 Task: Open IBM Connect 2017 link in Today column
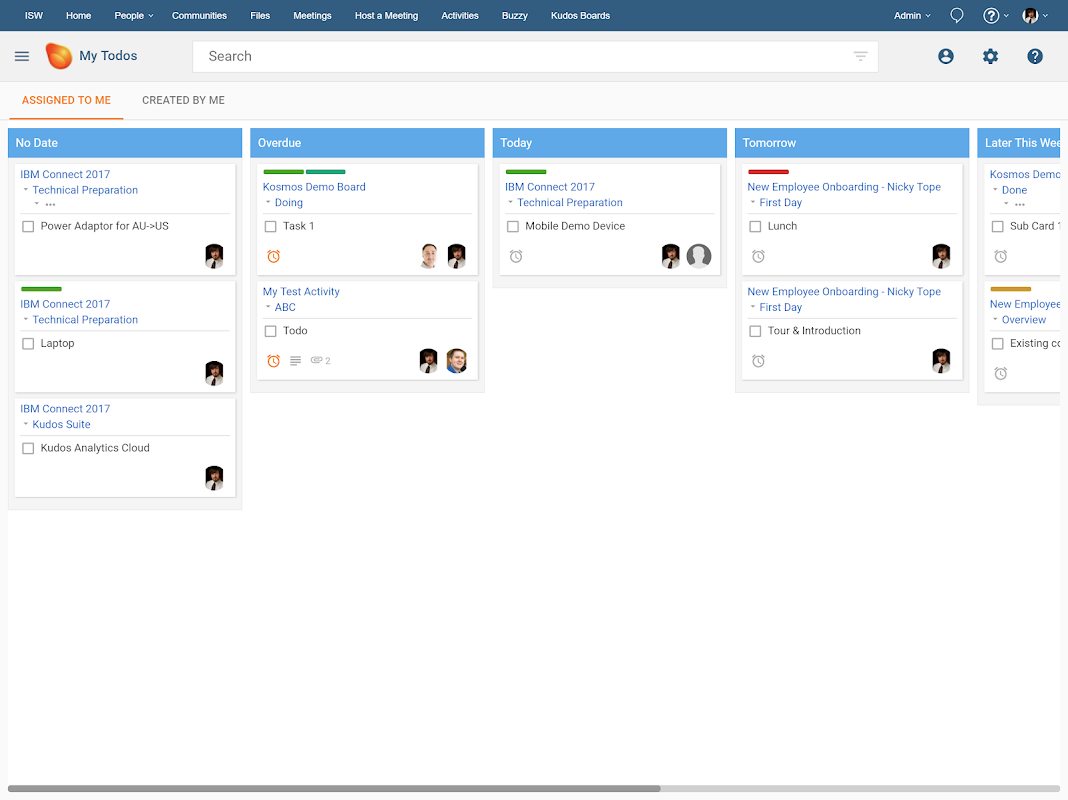550,187
